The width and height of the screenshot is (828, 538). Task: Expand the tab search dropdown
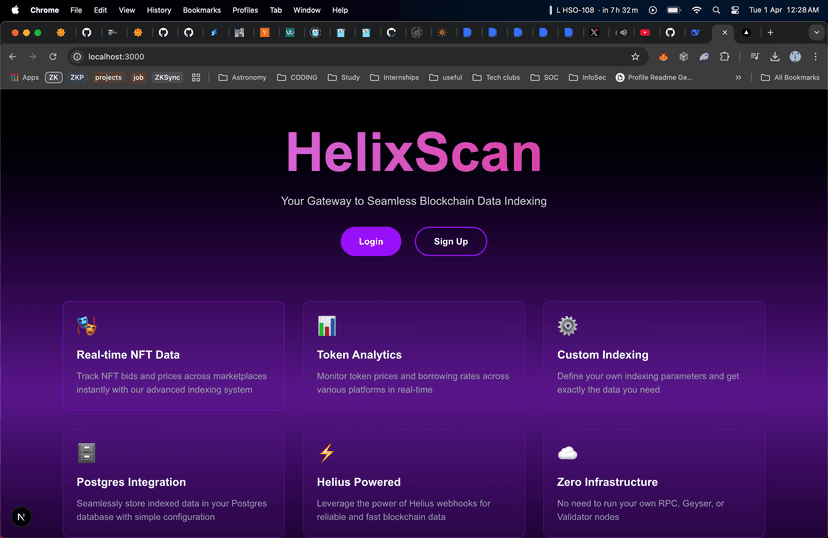(816, 33)
